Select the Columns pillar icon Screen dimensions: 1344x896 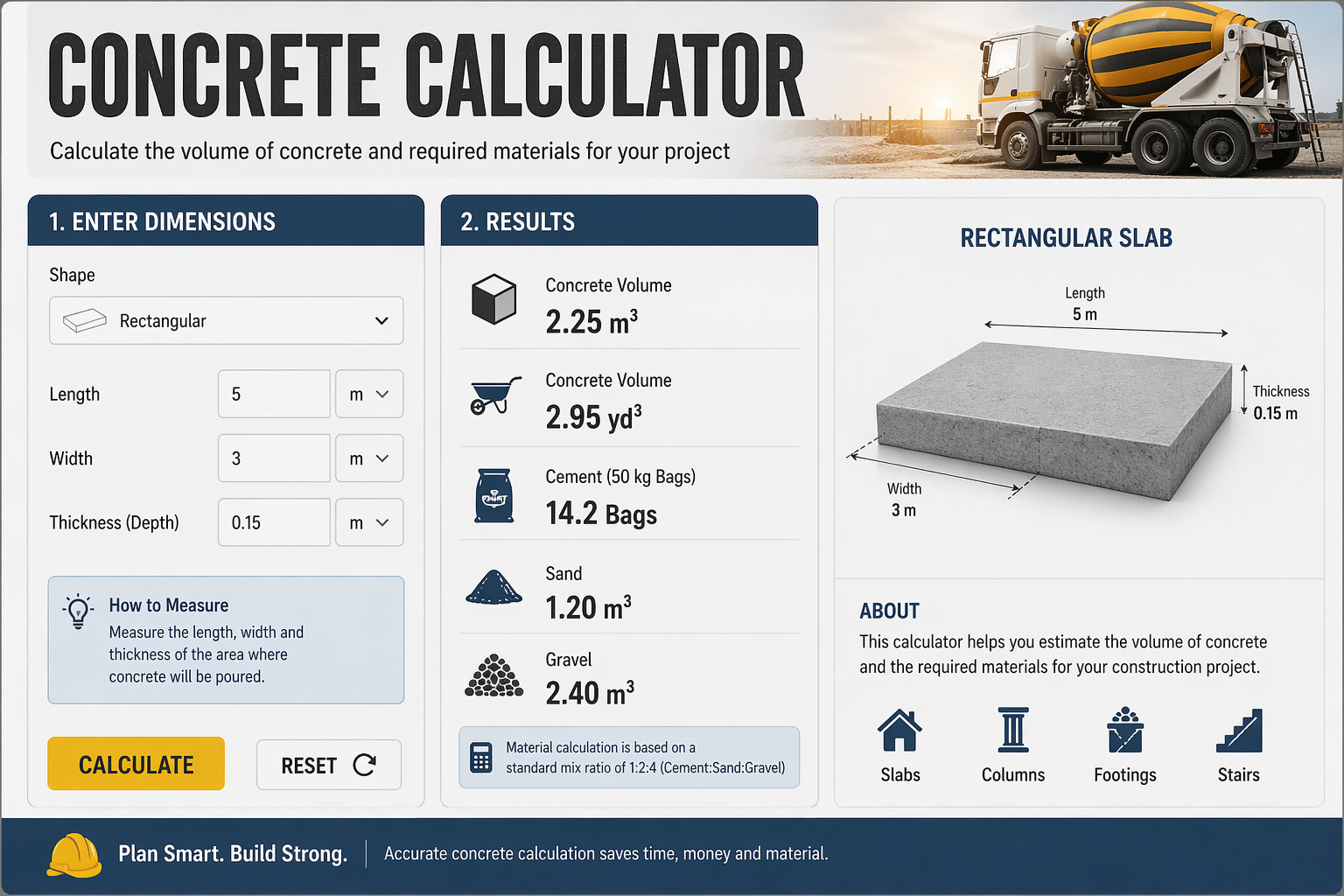click(1013, 731)
